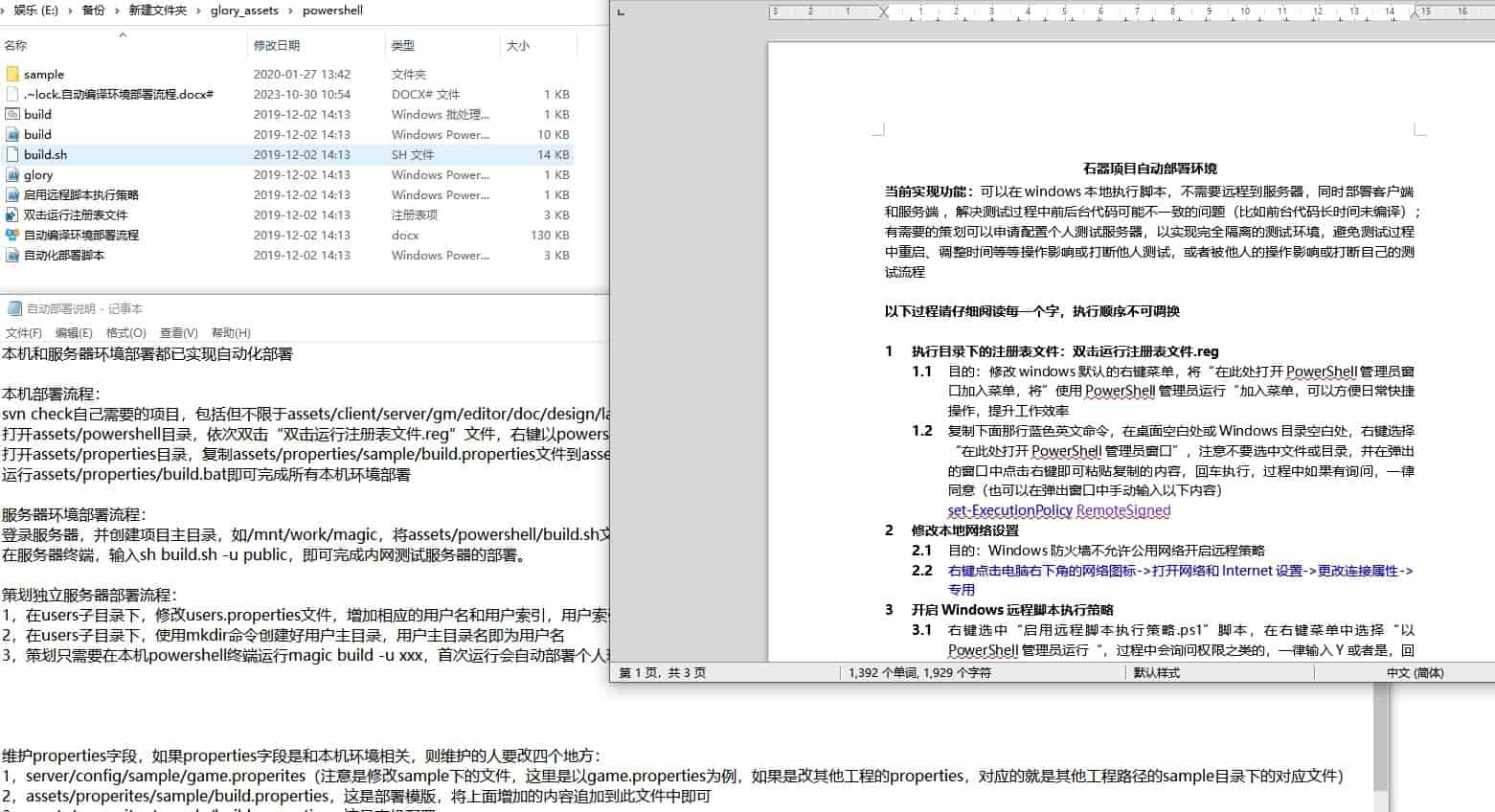
Task: Click the 中文 (简体) language status bar field
Action: [1415, 673]
